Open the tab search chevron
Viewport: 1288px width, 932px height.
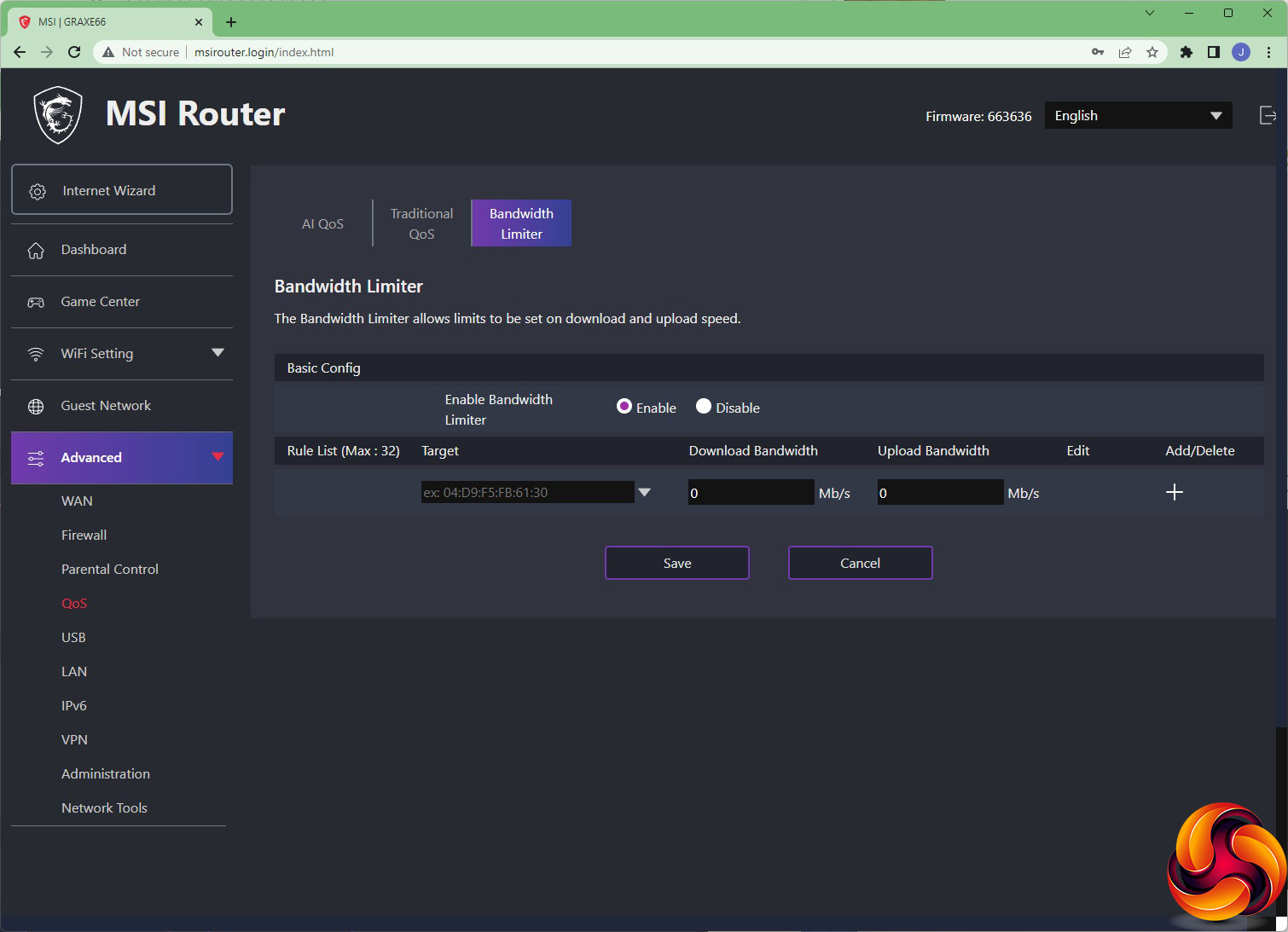coord(1150,13)
